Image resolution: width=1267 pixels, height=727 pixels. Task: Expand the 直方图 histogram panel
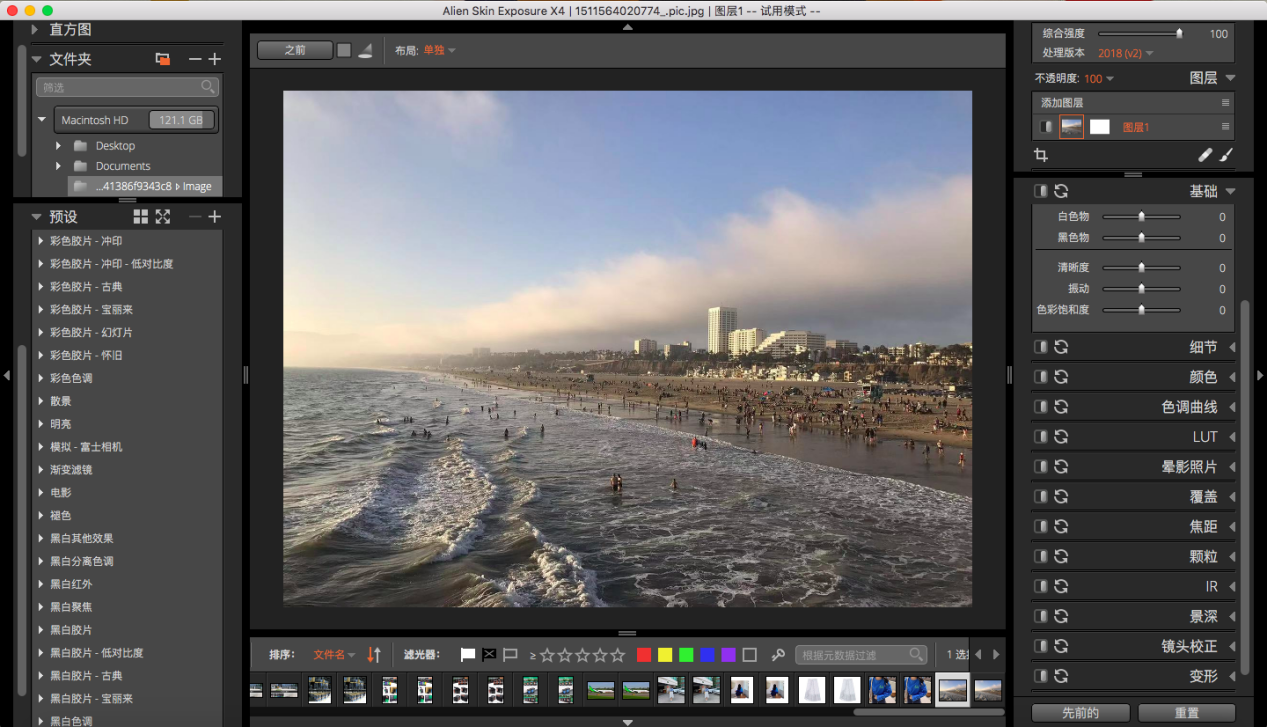[x=35, y=30]
